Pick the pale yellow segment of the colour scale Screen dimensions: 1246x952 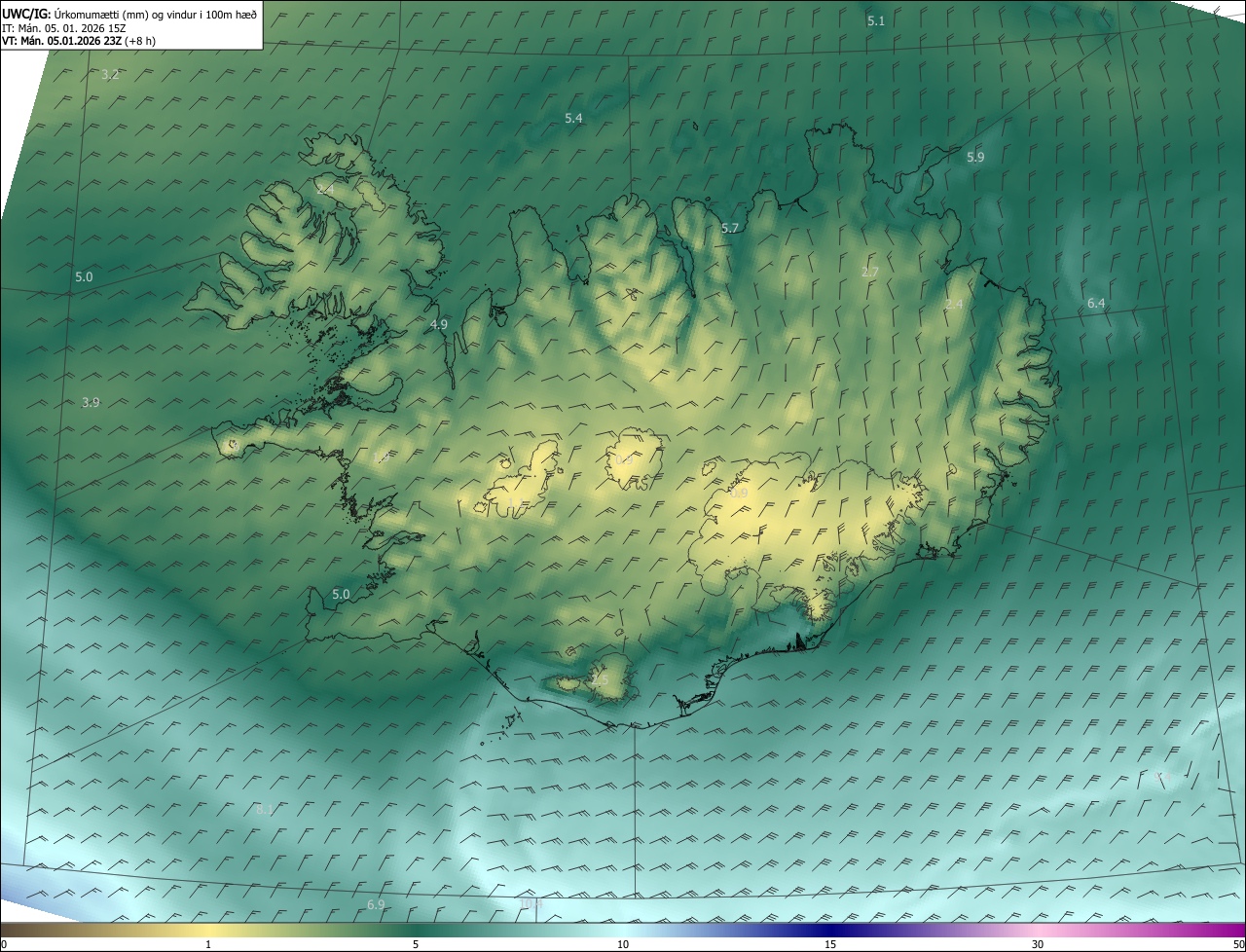click(x=209, y=930)
